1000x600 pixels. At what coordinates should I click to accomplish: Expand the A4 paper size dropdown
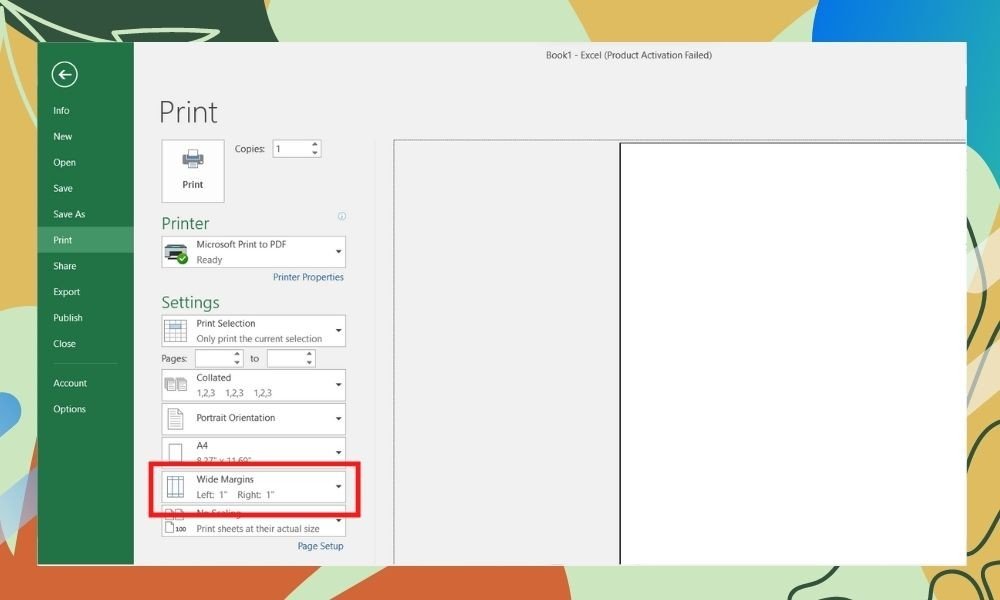339,450
